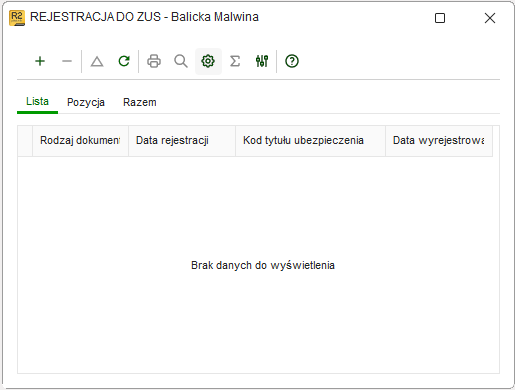This screenshot has width=515, height=390.
Task: Click Data wyrejestrowania column header
Action: 439,141
